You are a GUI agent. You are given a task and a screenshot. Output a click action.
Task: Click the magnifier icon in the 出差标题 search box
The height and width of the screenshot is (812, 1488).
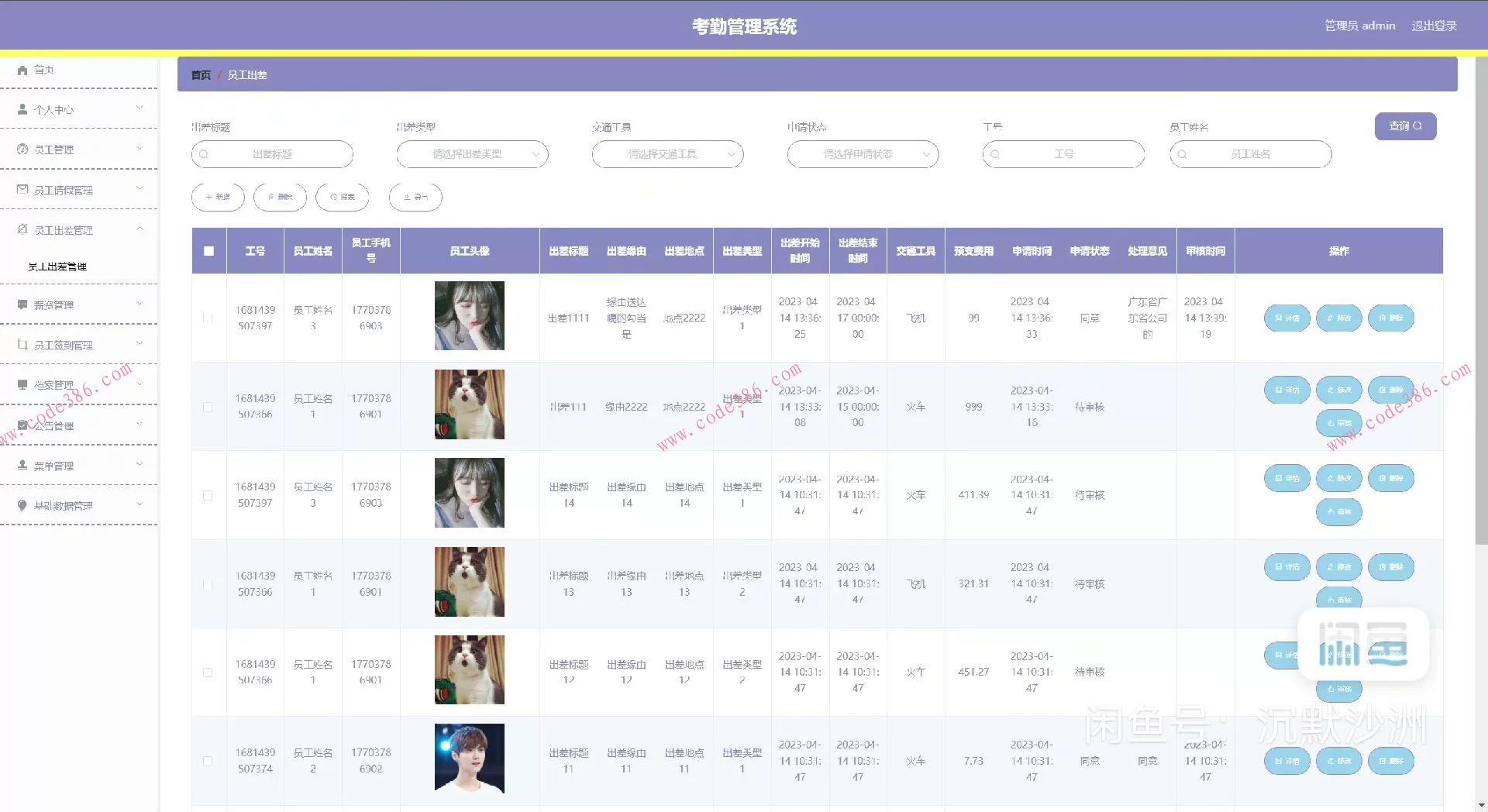204,154
